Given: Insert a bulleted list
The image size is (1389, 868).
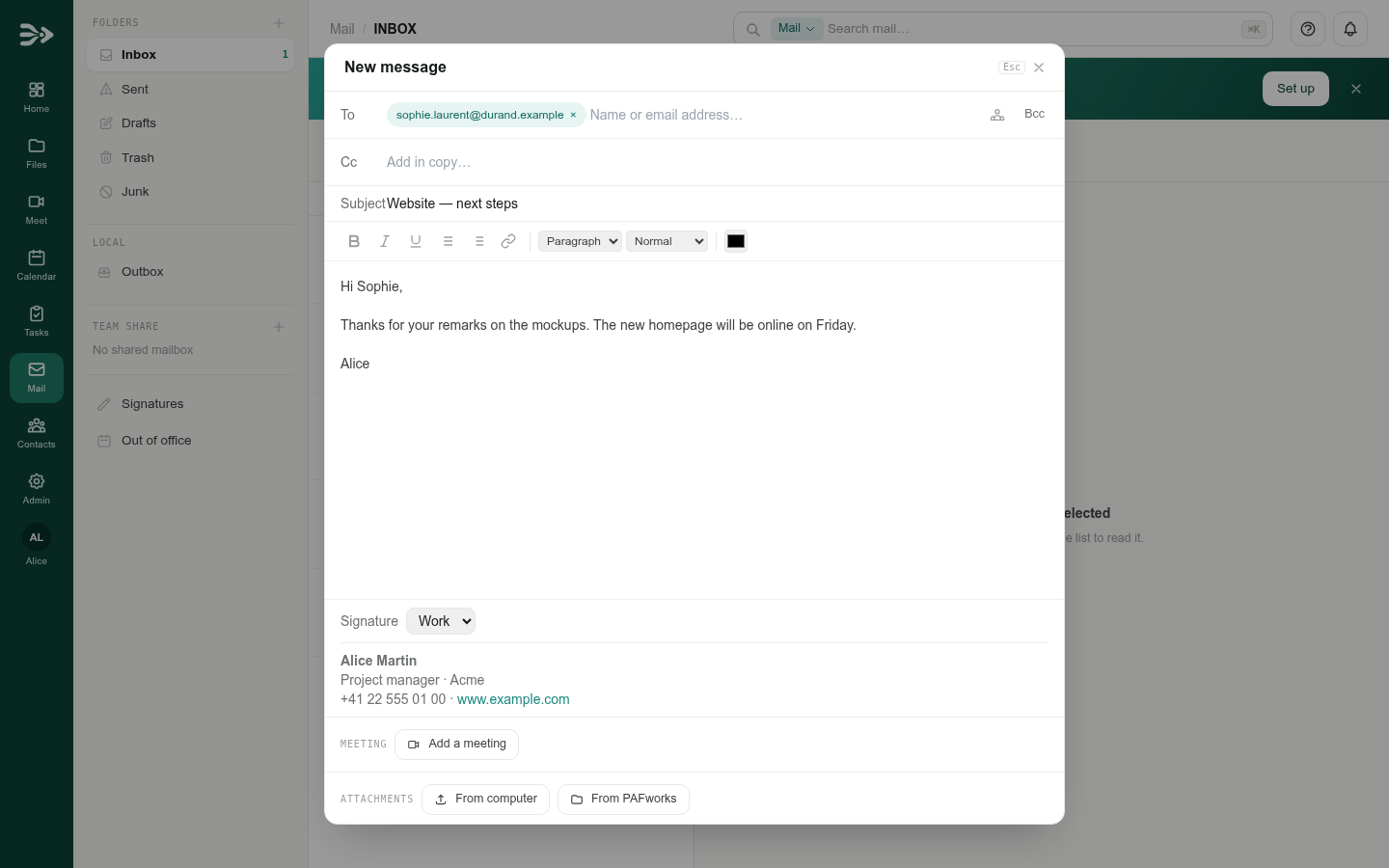Looking at the screenshot, I should click(448, 241).
